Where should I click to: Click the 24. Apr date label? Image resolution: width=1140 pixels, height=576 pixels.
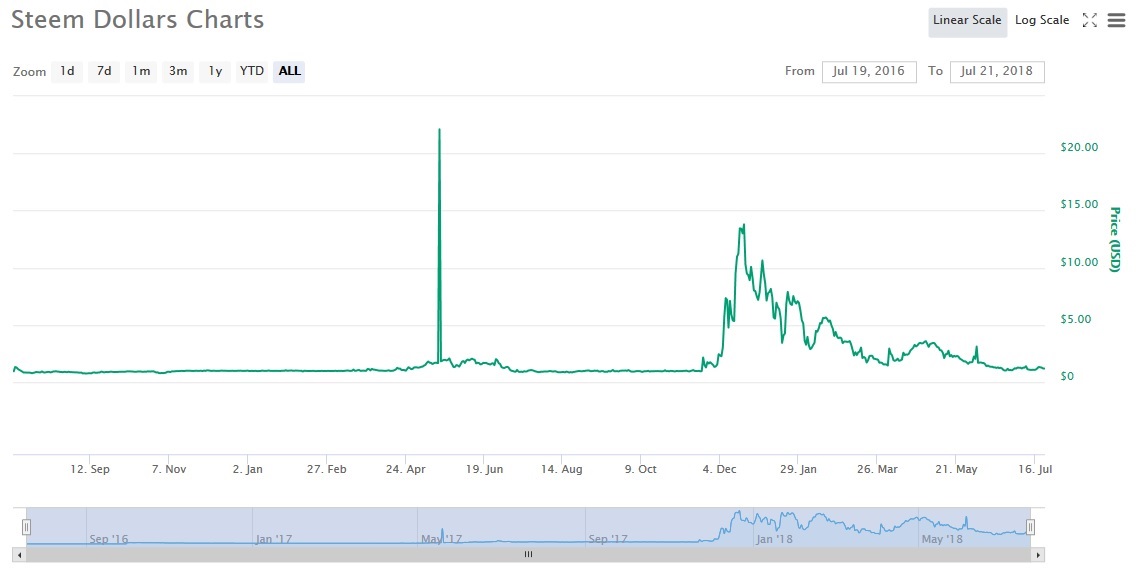(x=406, y=469)
